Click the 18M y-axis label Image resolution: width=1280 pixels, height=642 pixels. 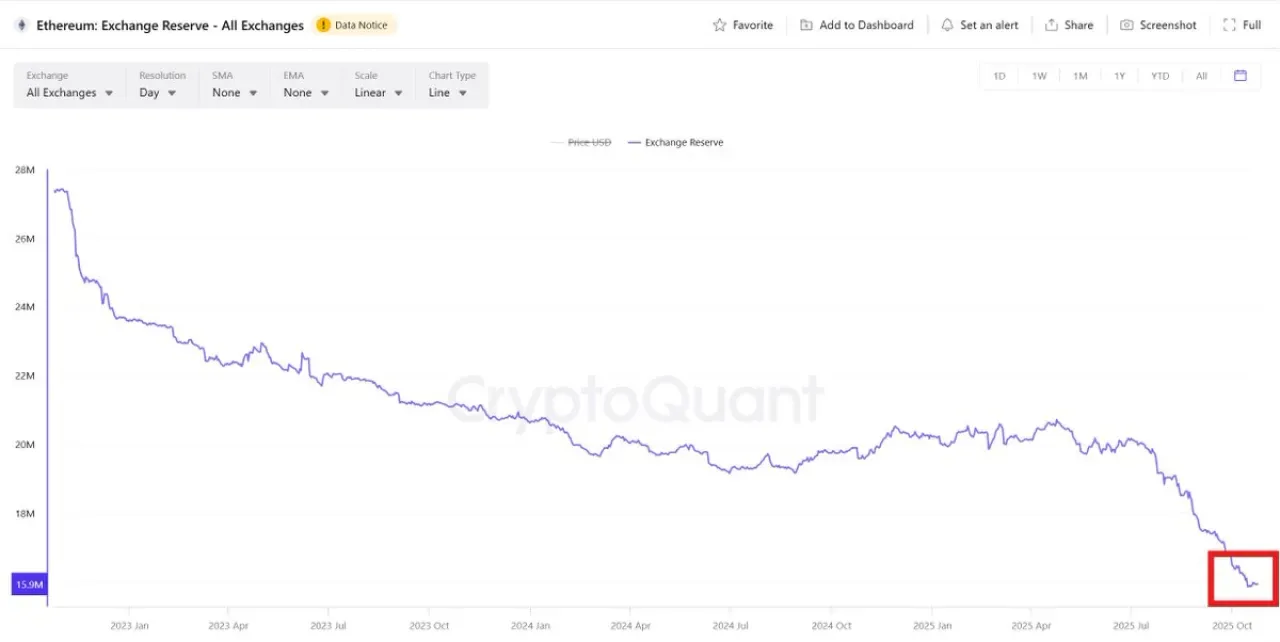click(x=24, y=514)
